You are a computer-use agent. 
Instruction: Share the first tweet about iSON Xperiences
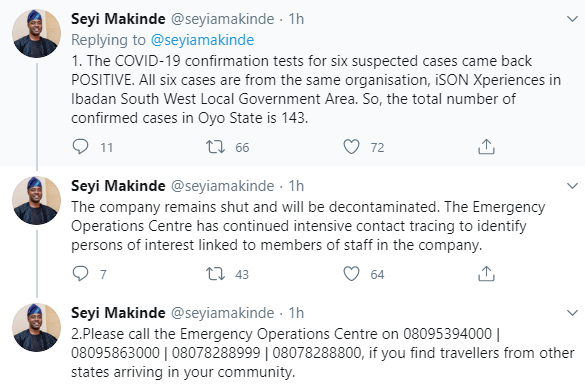coord(486,147)
